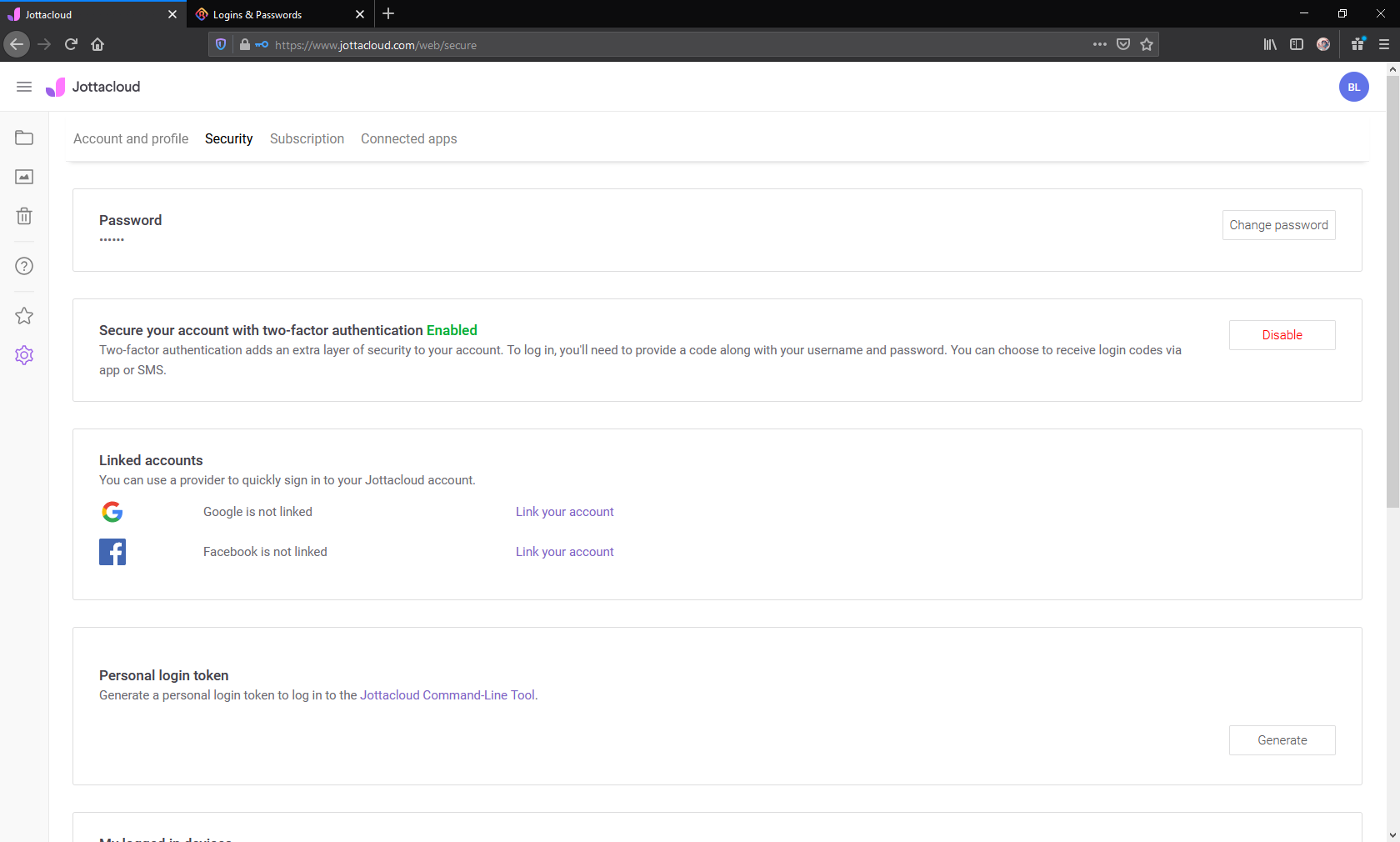The image size is (1400, 842).
Task: Open the Connected apps tab
Action: point(408,138)
